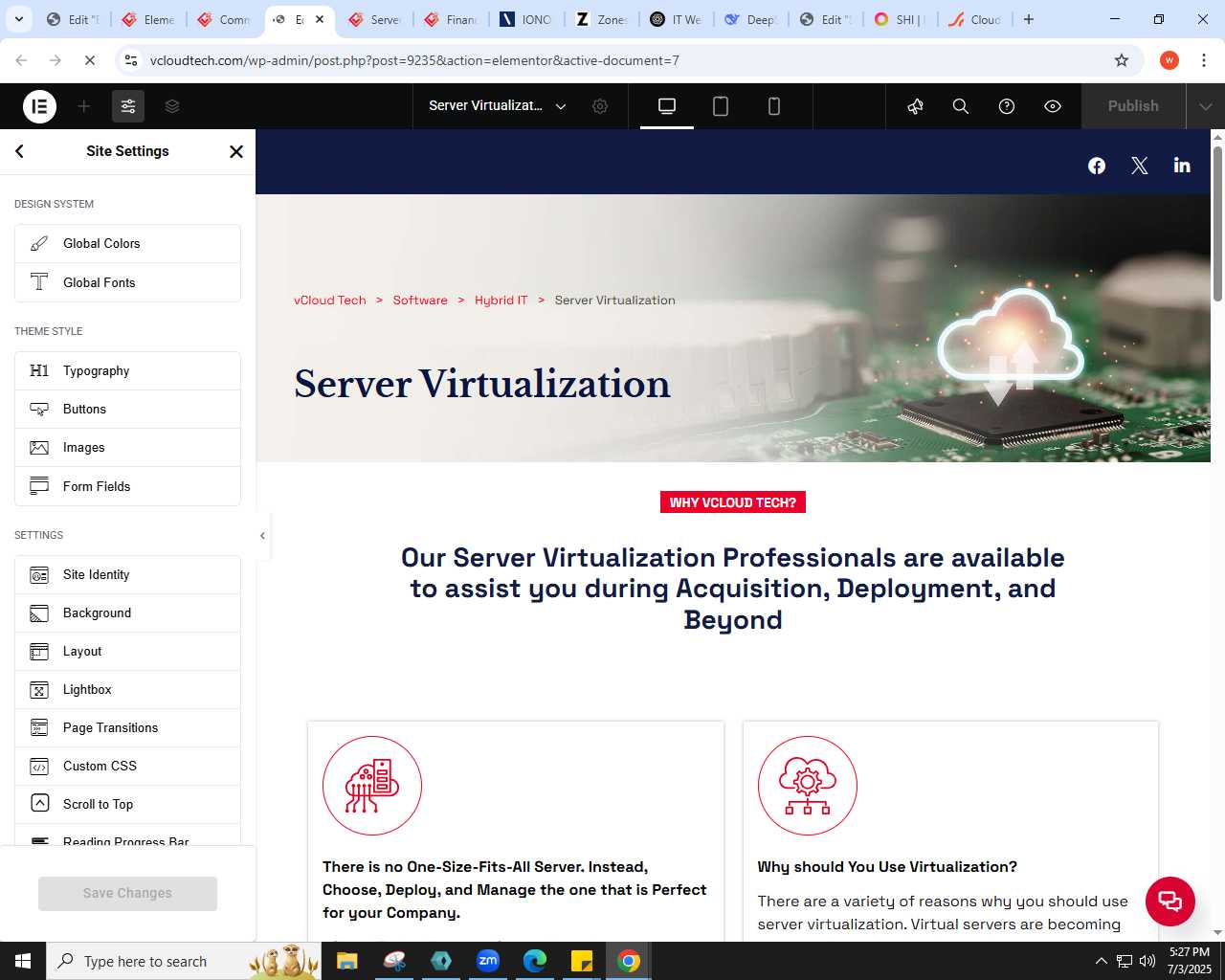Open Images theme style
The height and width of the screenshot is (980, 1225).
(127, 448)
